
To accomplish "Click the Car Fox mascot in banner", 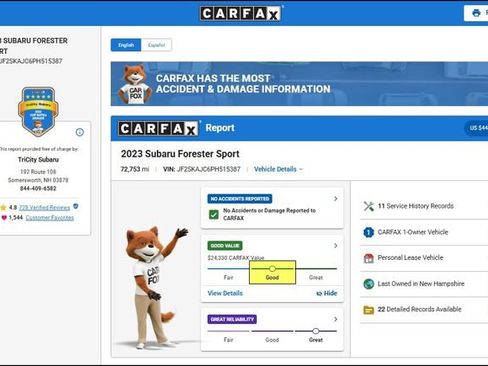I will (x=135, y=84).
